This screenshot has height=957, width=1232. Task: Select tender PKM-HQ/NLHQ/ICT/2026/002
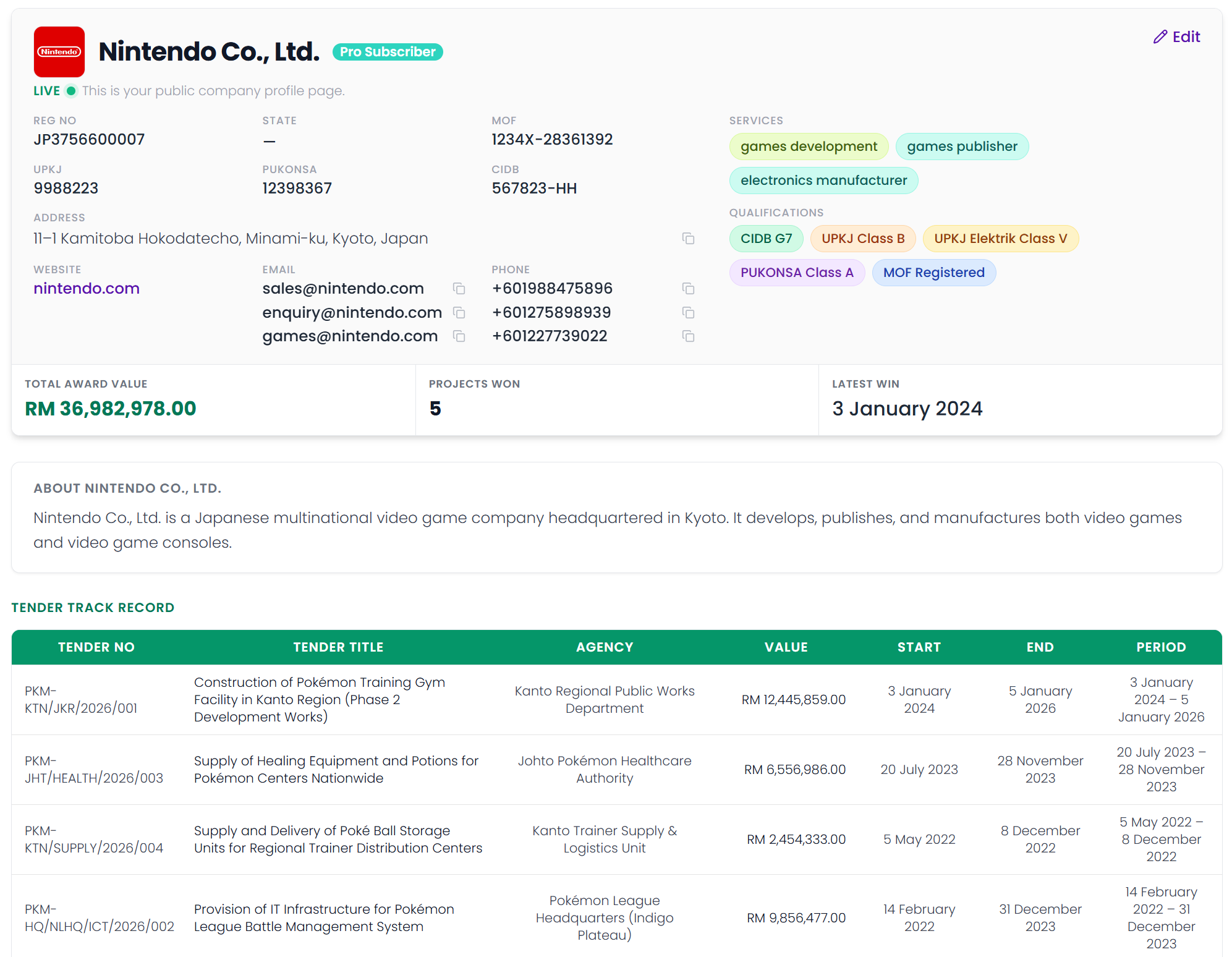[100, 918]
